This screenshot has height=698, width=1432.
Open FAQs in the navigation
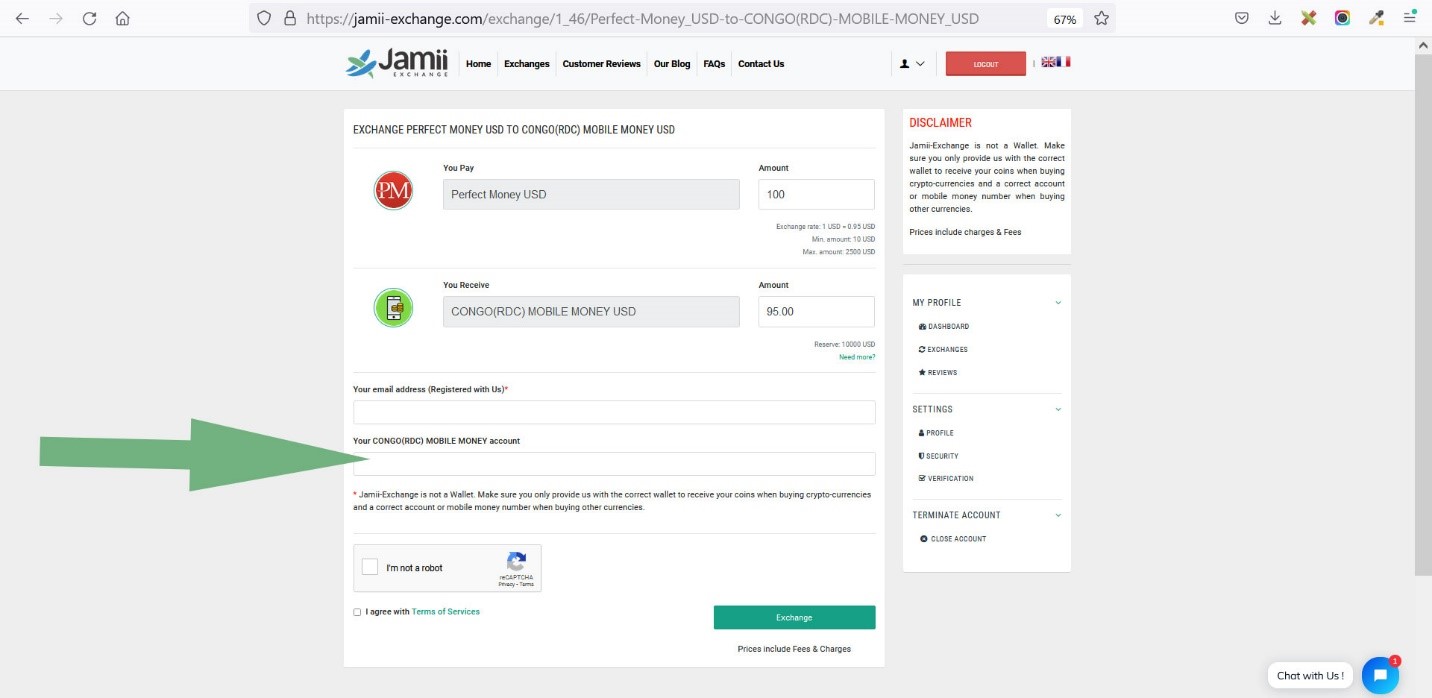714,64
